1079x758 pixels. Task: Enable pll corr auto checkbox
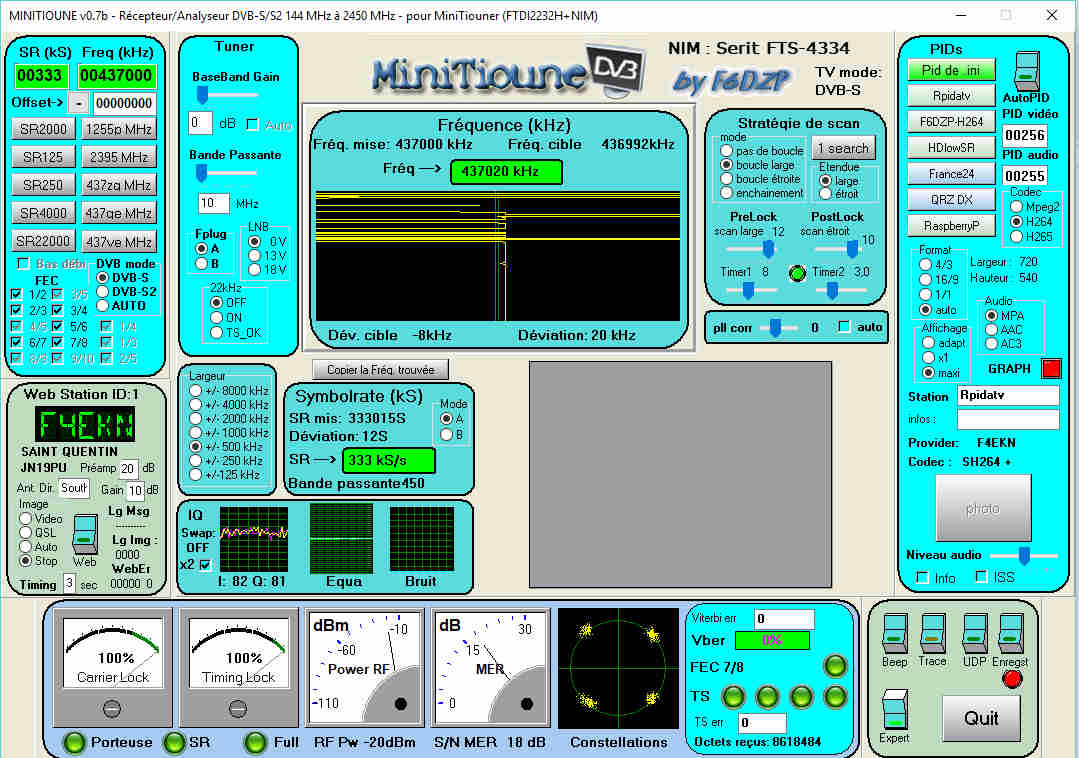(844, 327)
